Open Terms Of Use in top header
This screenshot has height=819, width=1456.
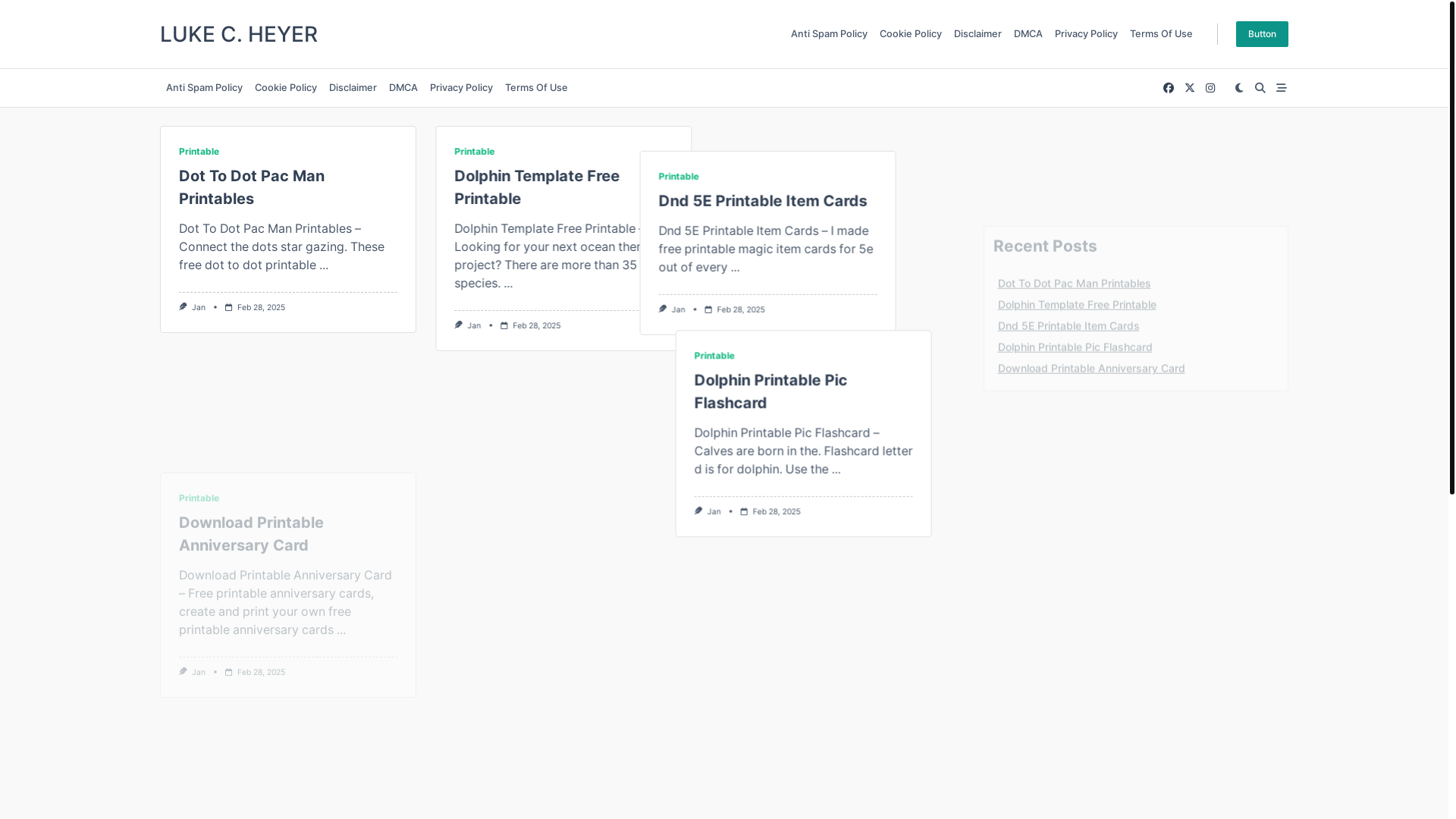(x=1161, y=34)
